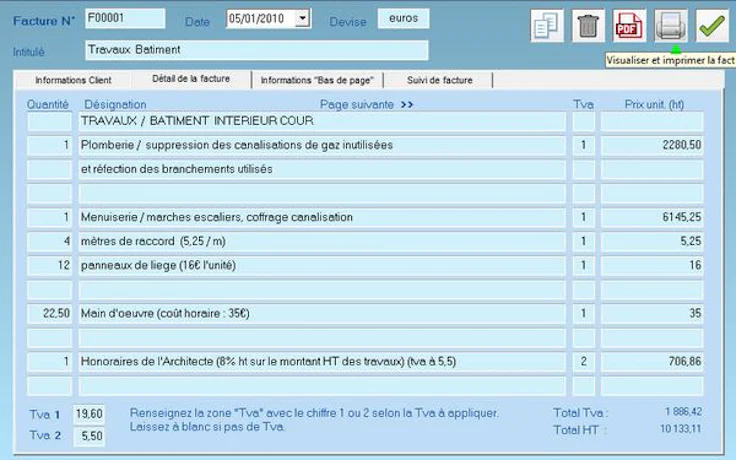
Task: Click the Tva cell on the Menuiserie row
Action: (x=583, y=217)
